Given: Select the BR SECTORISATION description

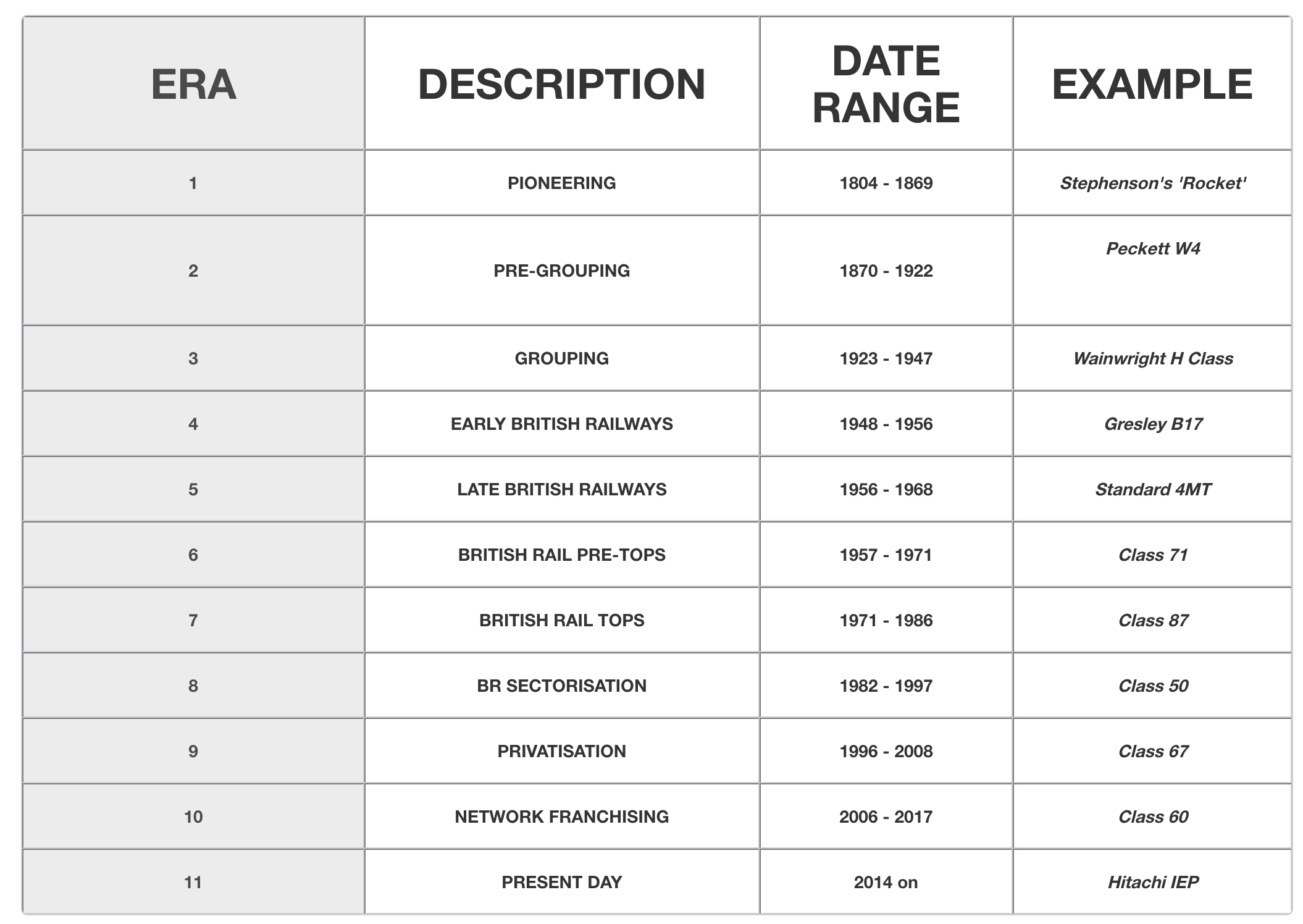Looking at the screenshot, I should (x=561, y=686).
